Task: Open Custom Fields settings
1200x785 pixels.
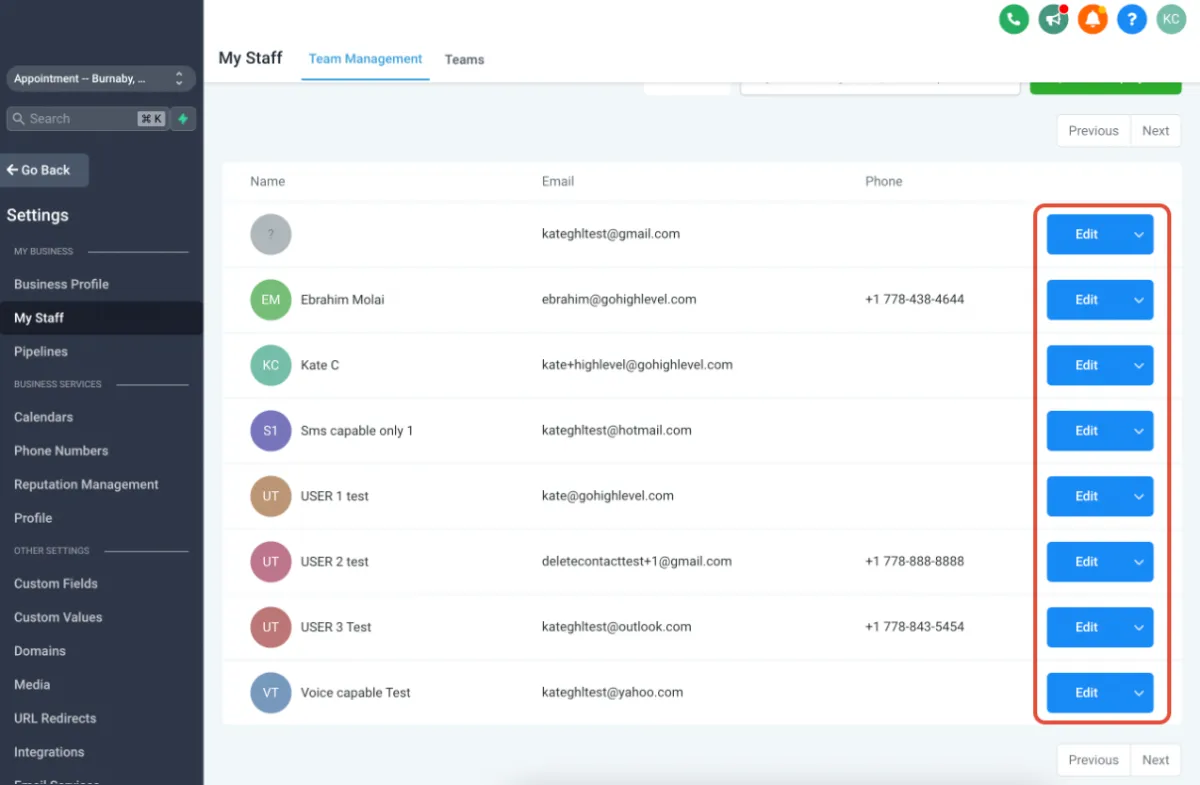Action: pyautogui.click(x=56, y=584)
